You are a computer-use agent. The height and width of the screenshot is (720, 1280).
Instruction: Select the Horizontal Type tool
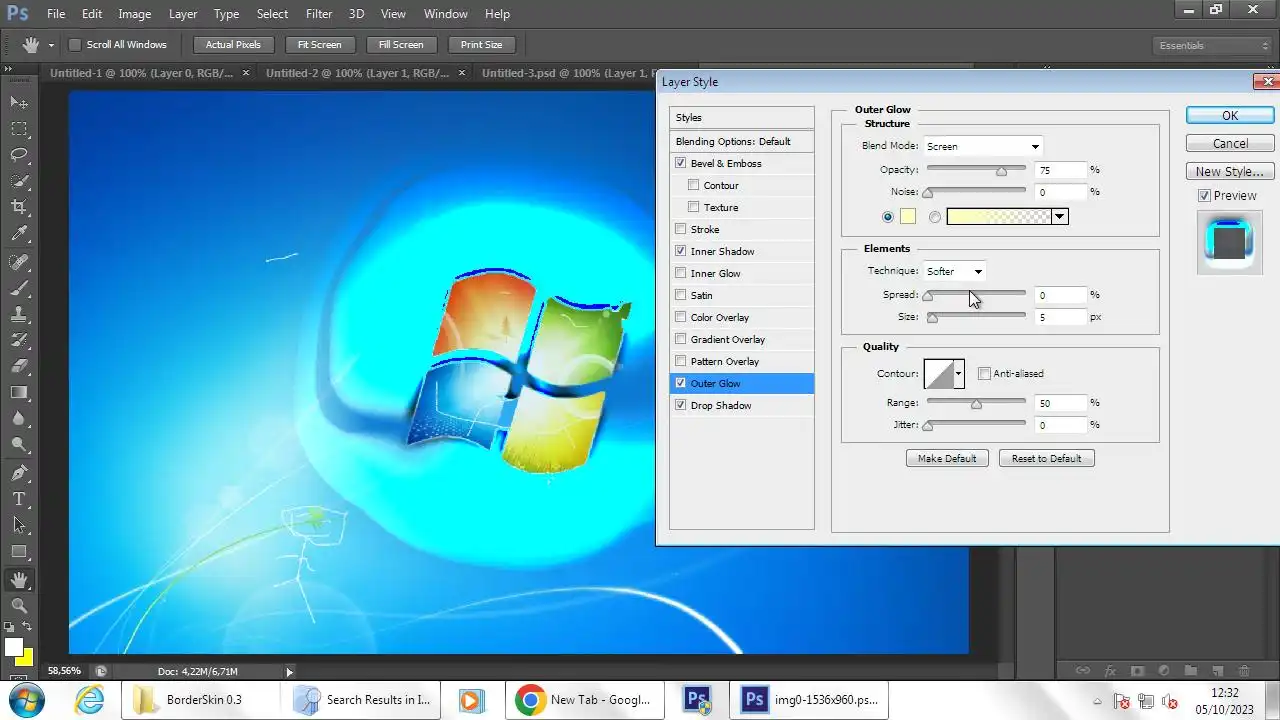19,499
